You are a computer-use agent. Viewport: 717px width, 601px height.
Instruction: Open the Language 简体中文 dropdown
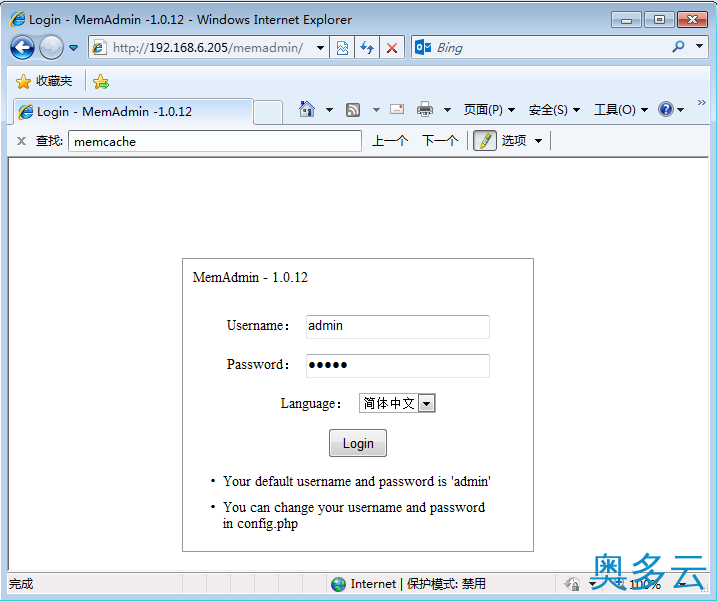click(397, 403)
